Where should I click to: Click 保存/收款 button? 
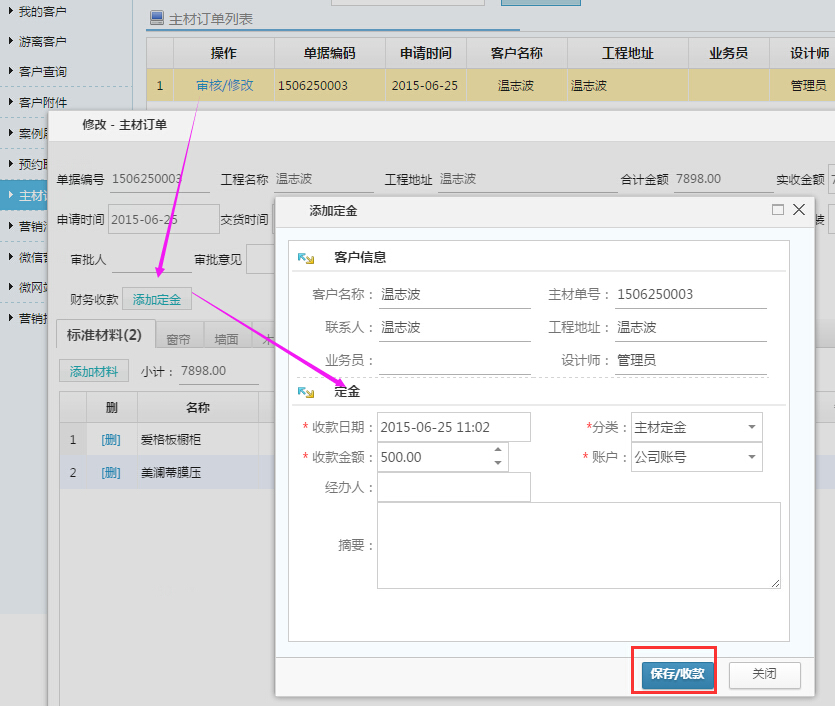tap(677, 674)
